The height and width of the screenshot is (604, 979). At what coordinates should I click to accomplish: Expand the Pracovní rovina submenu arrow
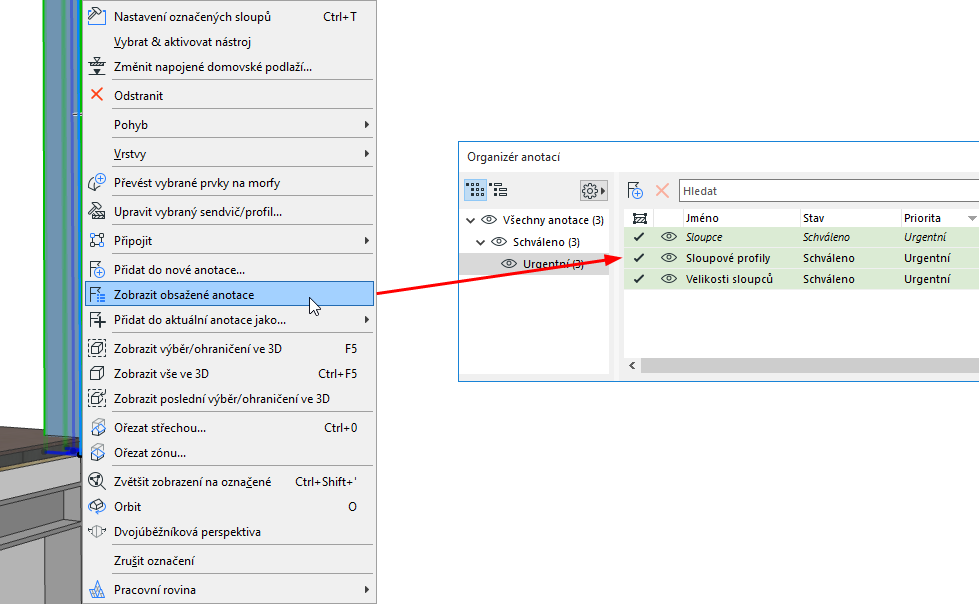[x=367, y=589]
